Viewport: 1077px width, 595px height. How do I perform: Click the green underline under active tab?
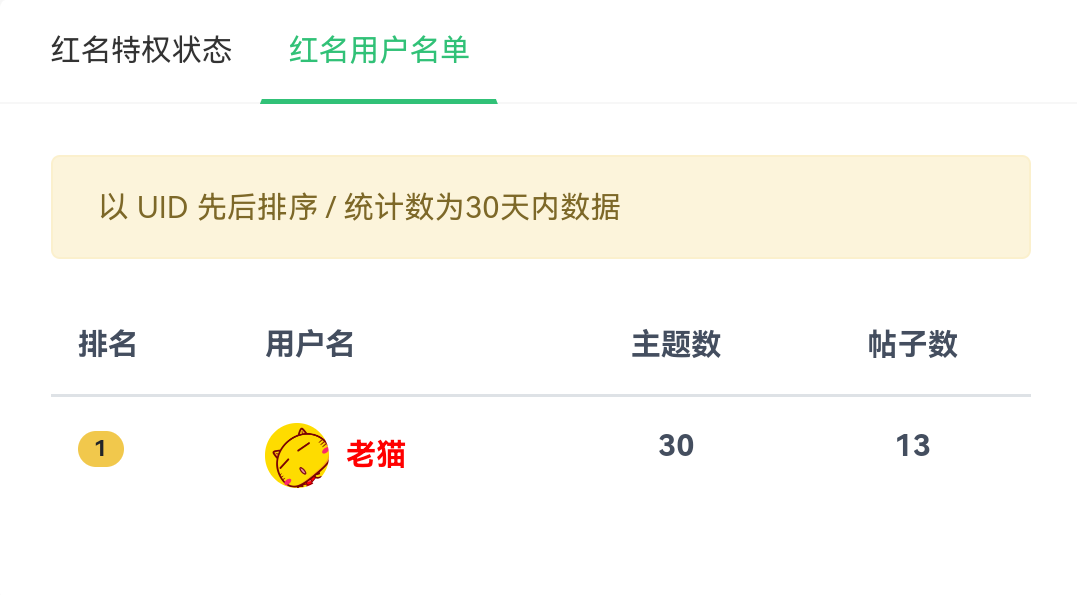(x=378, y=101)
